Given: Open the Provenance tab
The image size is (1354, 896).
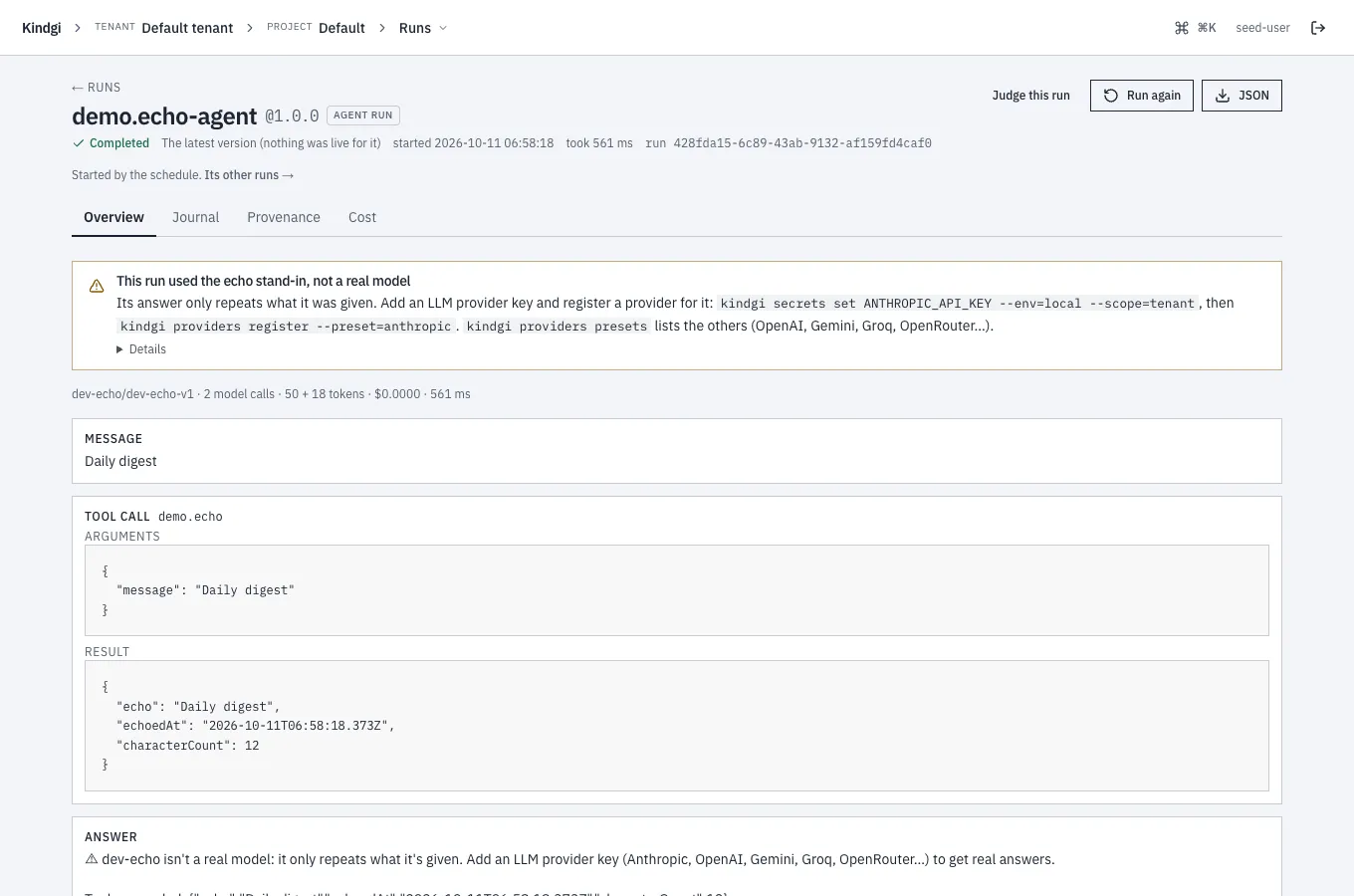Looking at the screenshot, I should tap(284, 217).
